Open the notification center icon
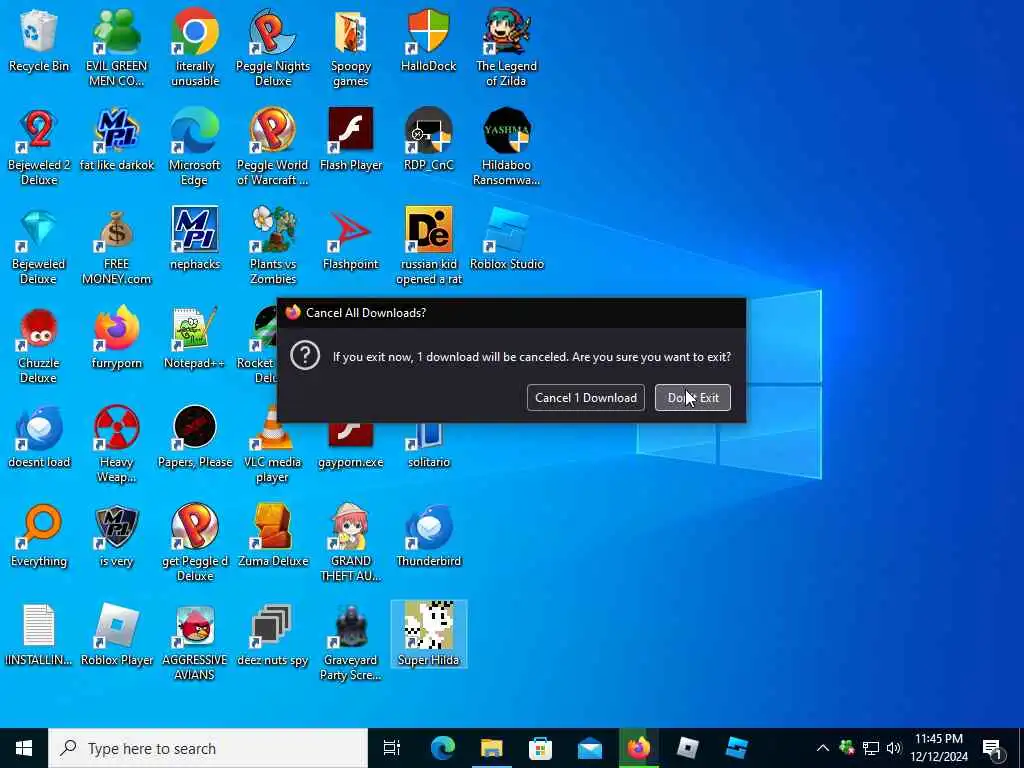The height and width of the screenshot is (768, 1024). (993, 748)
